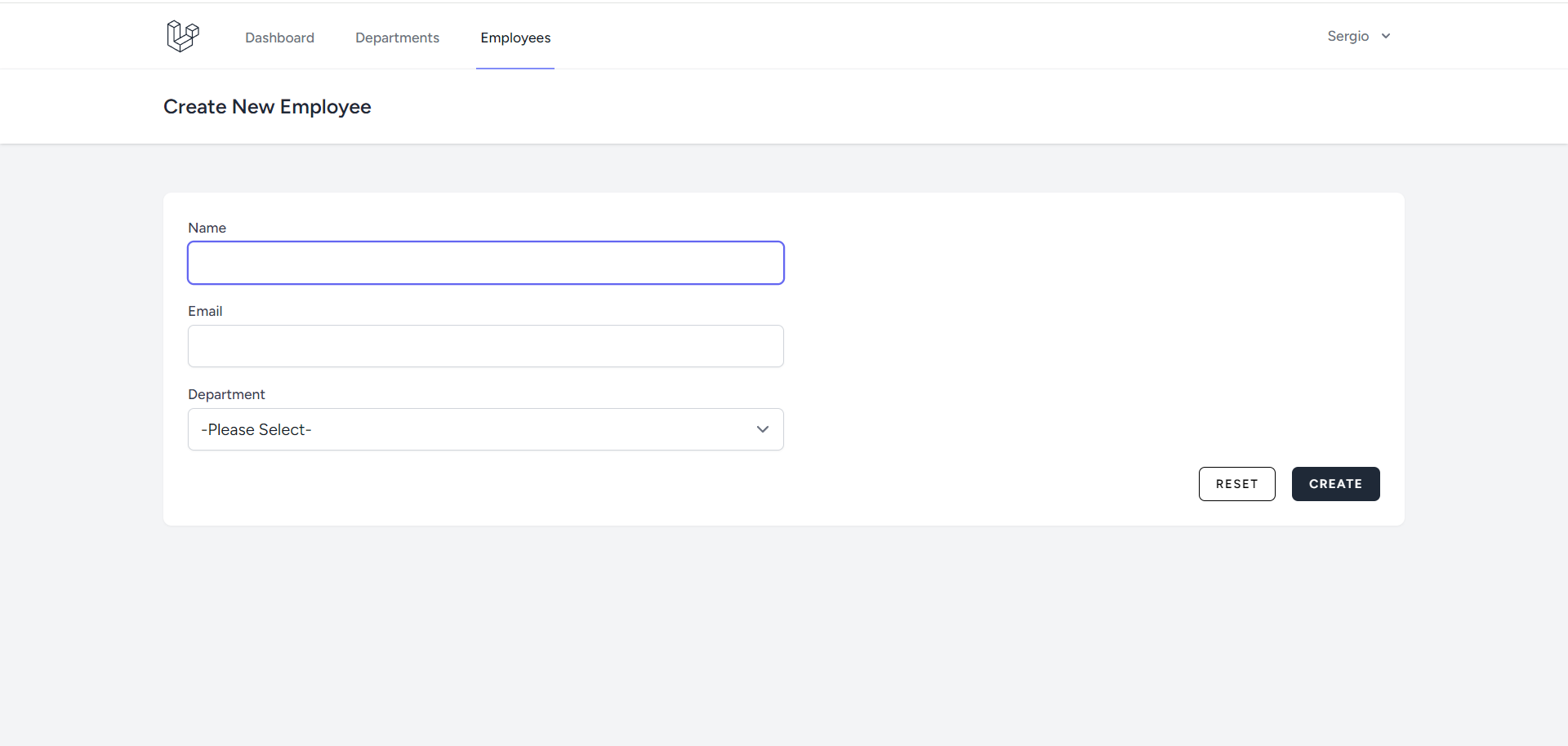This screenshot has width=1568, height=746.
Task: Select the Employees nav tab
Action: (515, 38)
